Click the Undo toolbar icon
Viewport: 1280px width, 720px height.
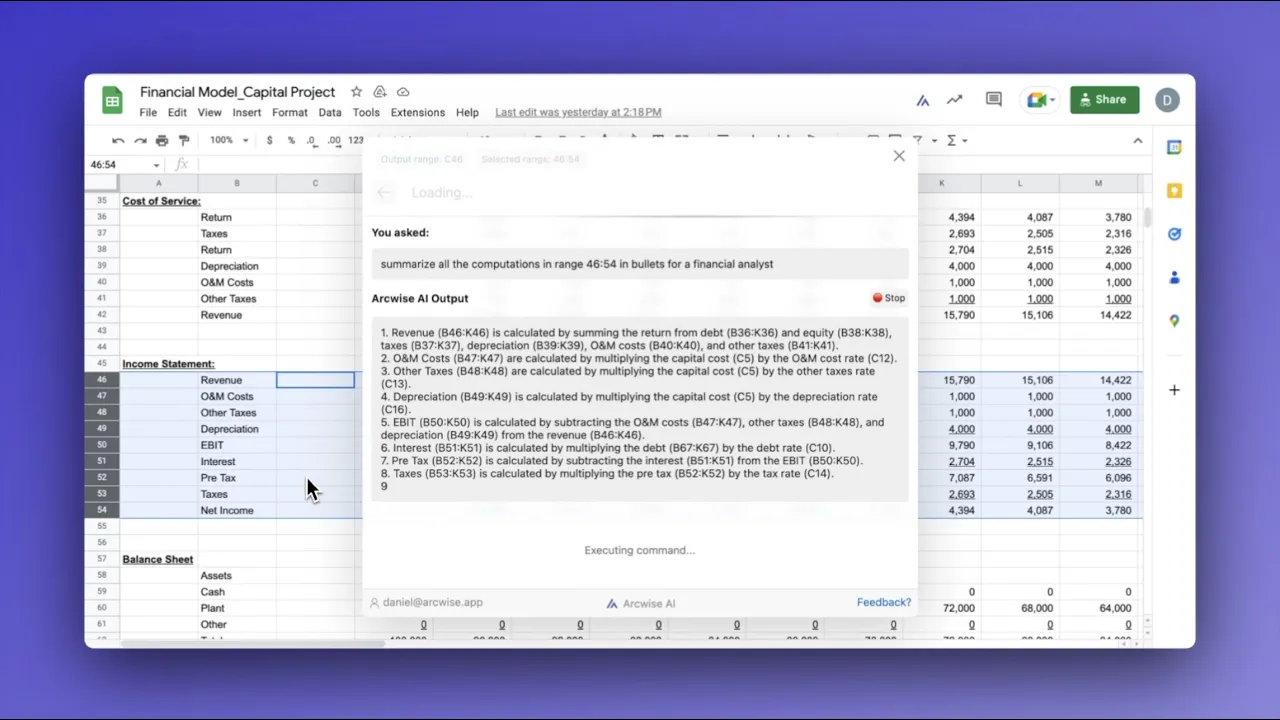tap(118, 140)
